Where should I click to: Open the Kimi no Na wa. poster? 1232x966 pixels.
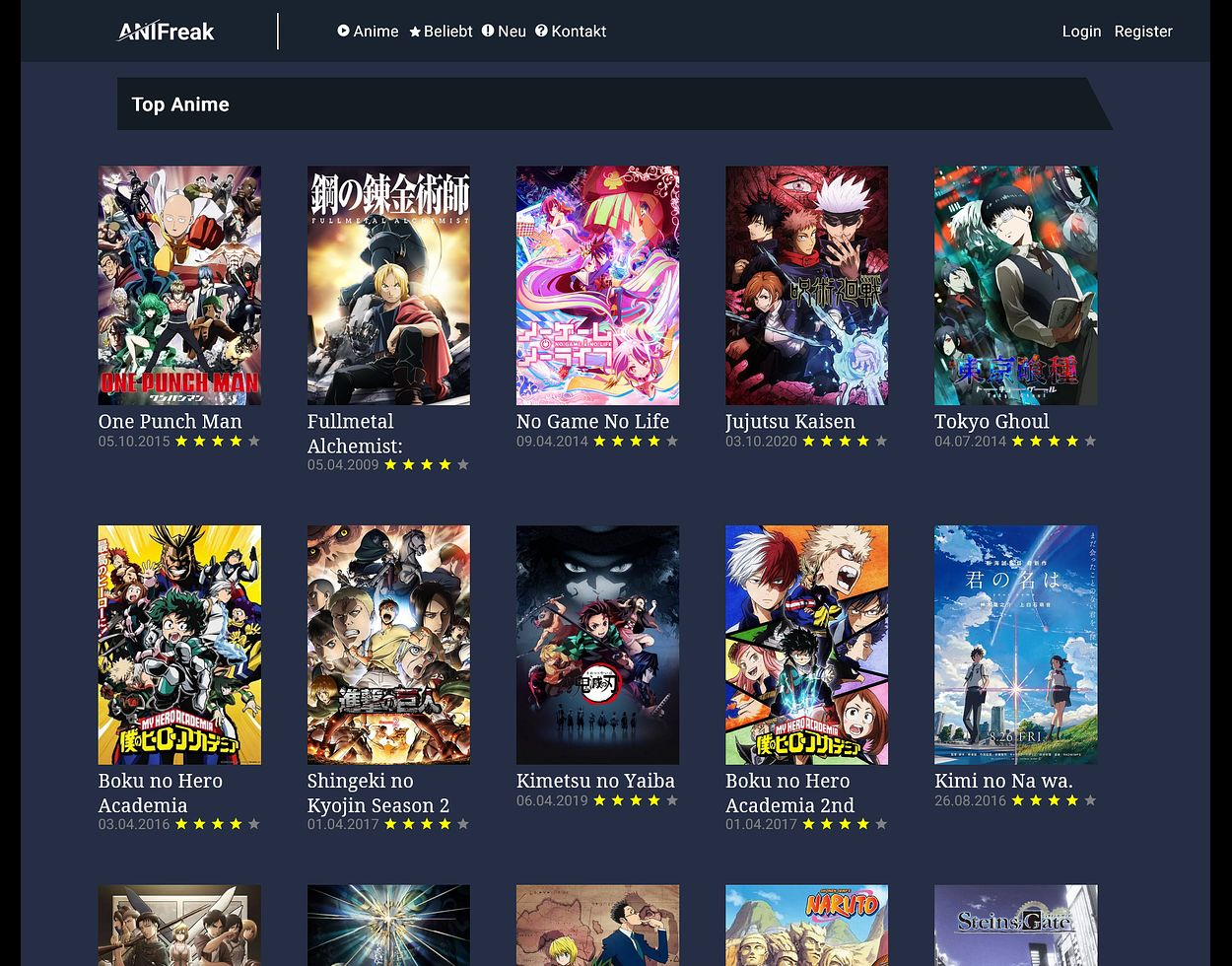1015,645
